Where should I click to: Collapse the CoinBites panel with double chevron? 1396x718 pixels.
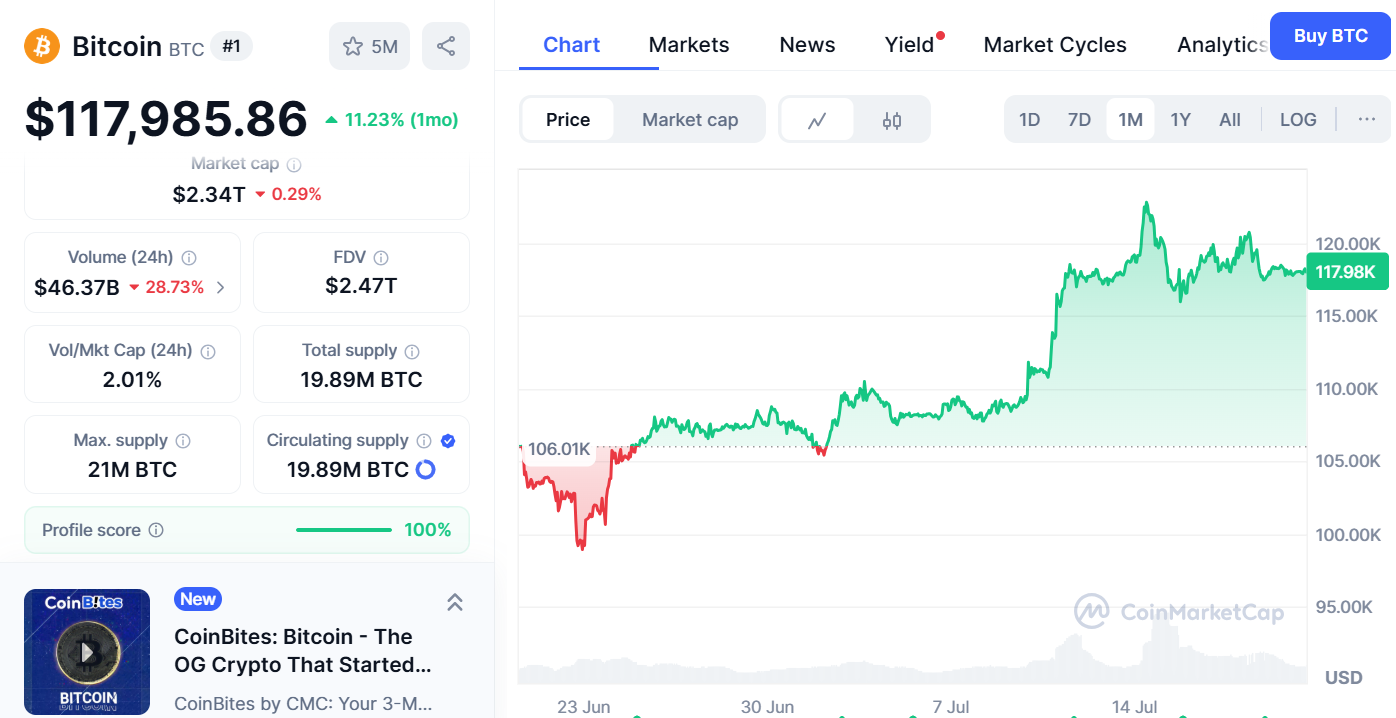(454, 601)
